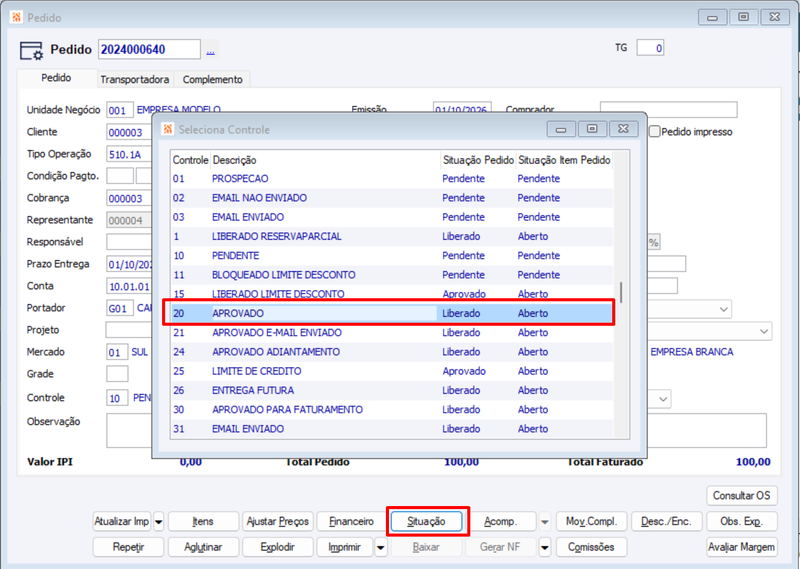Select row 24 APROVADO ADIANTAMENTO

pos(392,352)
